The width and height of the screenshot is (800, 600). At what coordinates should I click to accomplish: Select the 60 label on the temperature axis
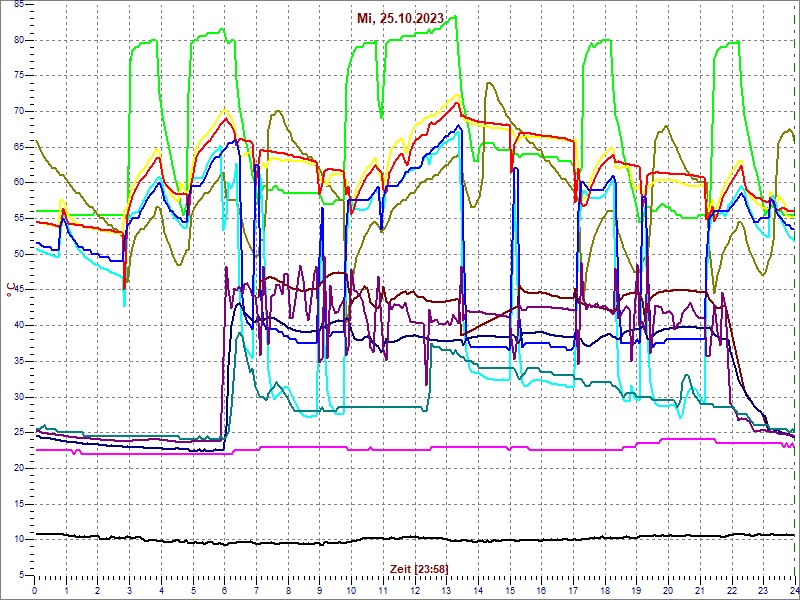point(19,183)
